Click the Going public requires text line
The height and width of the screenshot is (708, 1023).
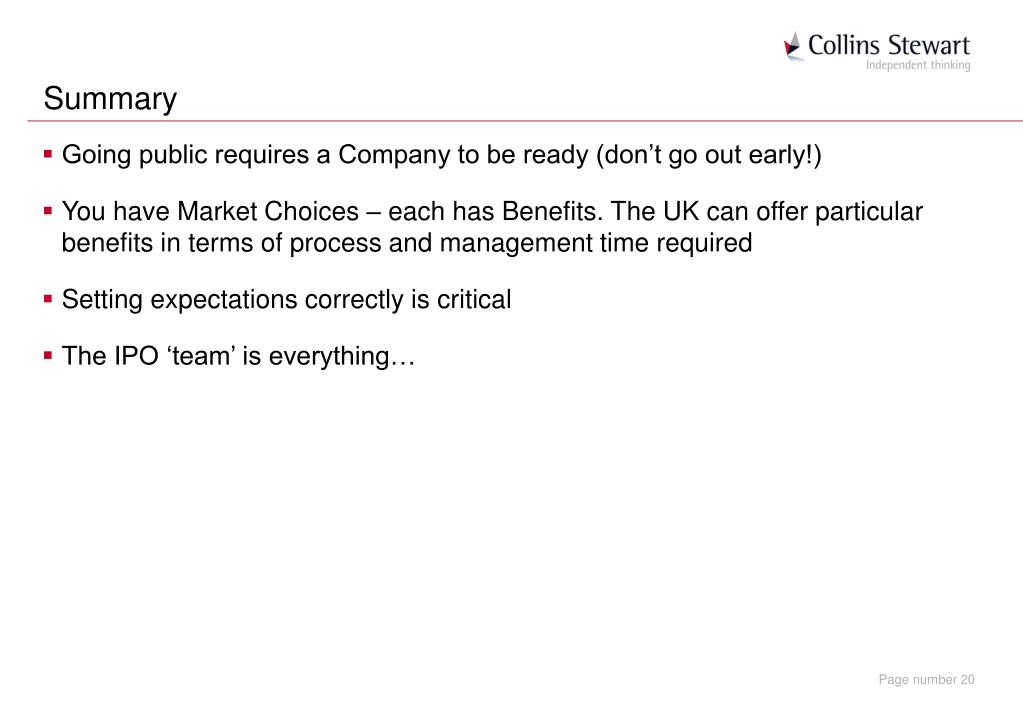442,155
